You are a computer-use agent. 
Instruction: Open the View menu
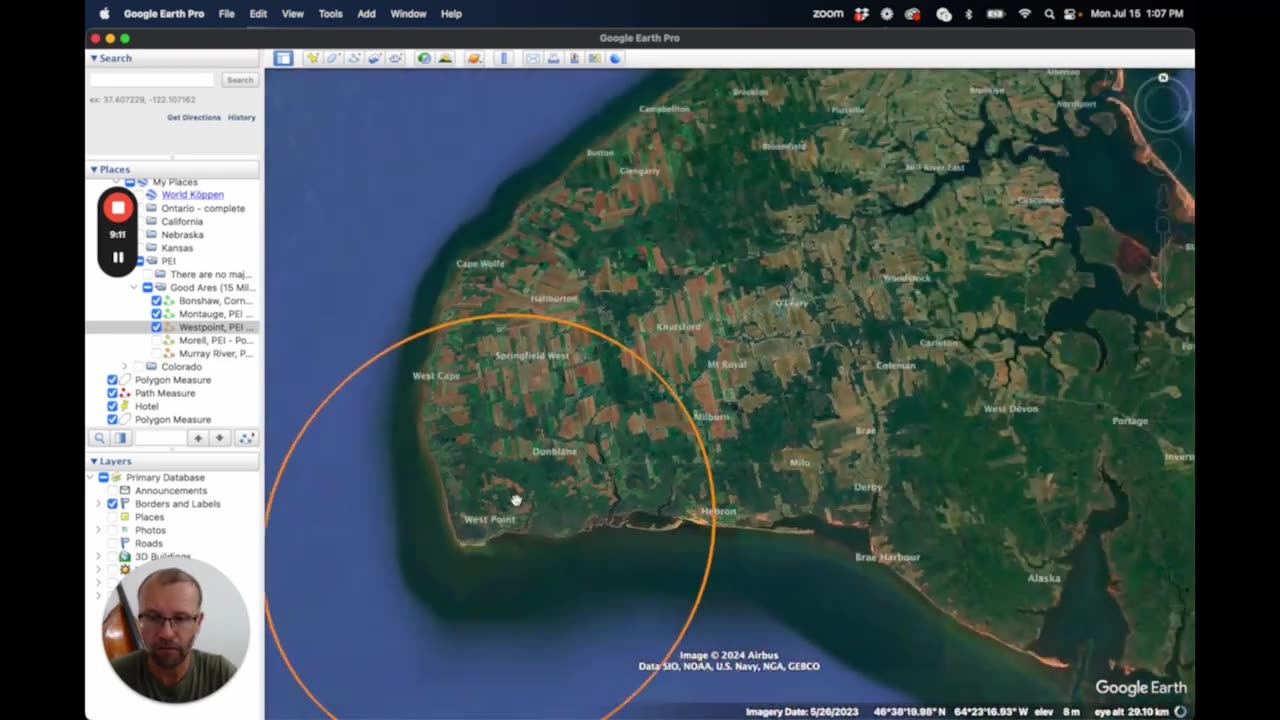pos(293,14)
